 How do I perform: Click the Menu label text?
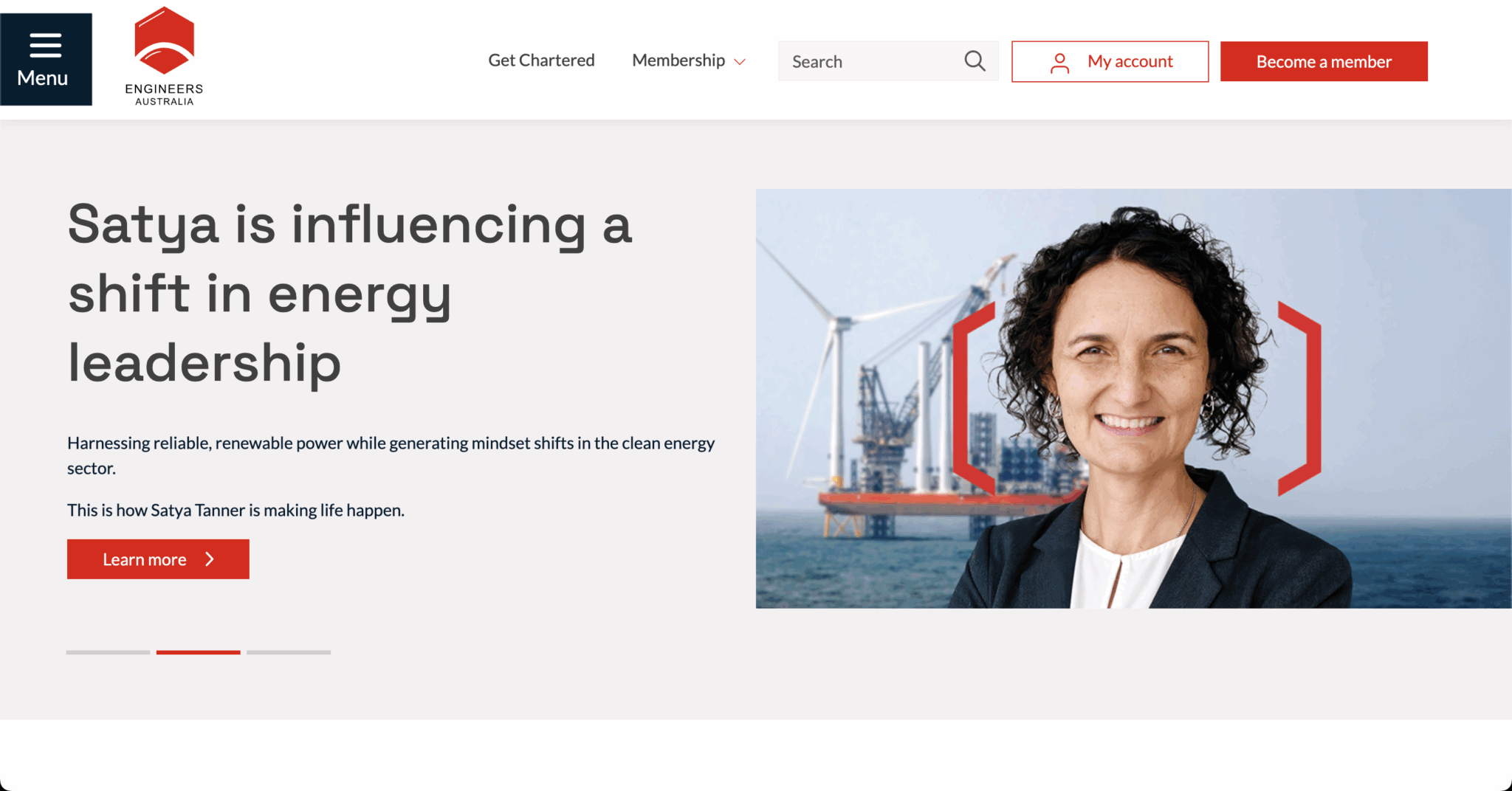[43, 78]
